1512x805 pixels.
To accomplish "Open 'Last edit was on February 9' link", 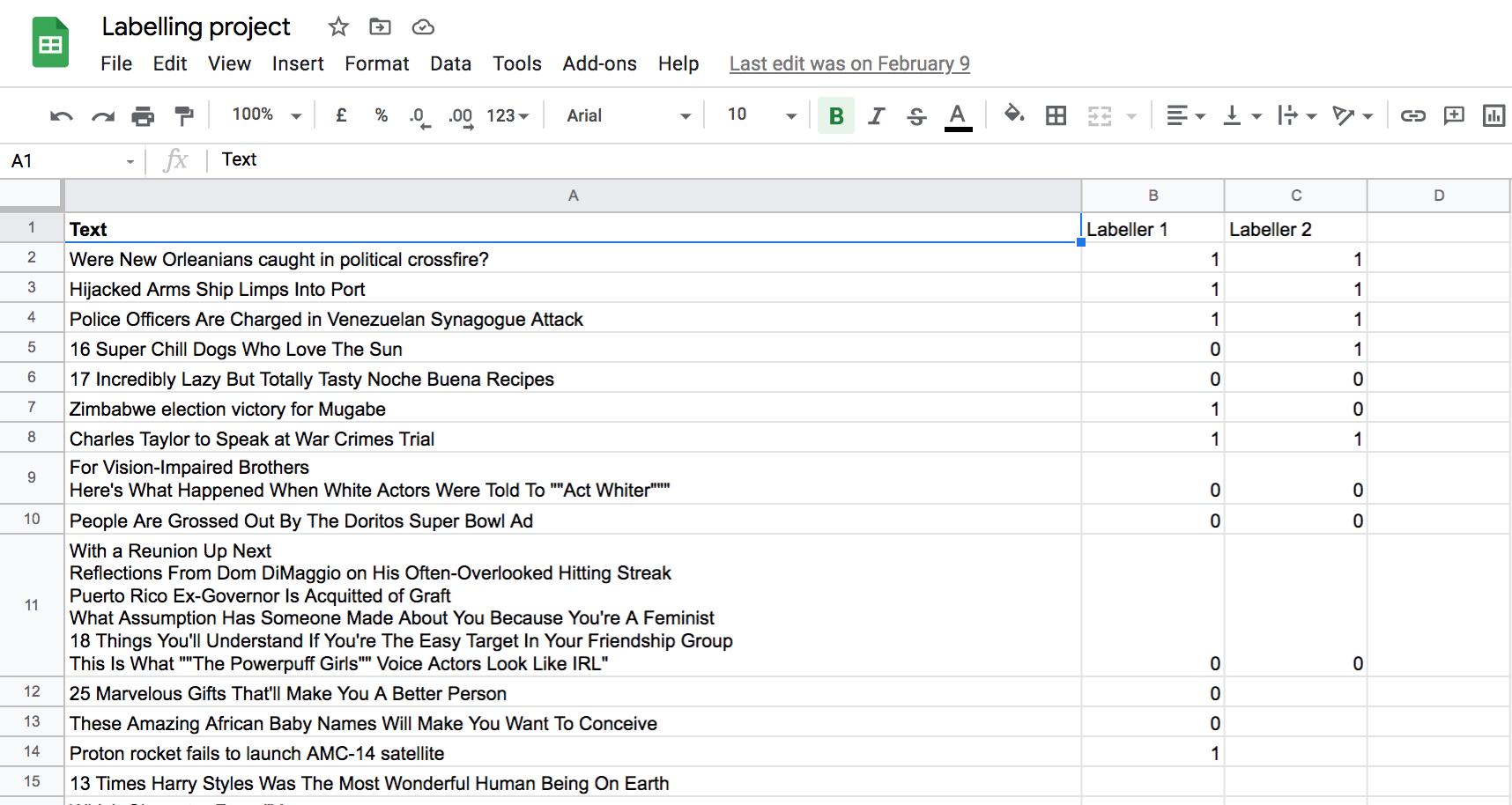I will pyautogui.click(x=849, y=63).
